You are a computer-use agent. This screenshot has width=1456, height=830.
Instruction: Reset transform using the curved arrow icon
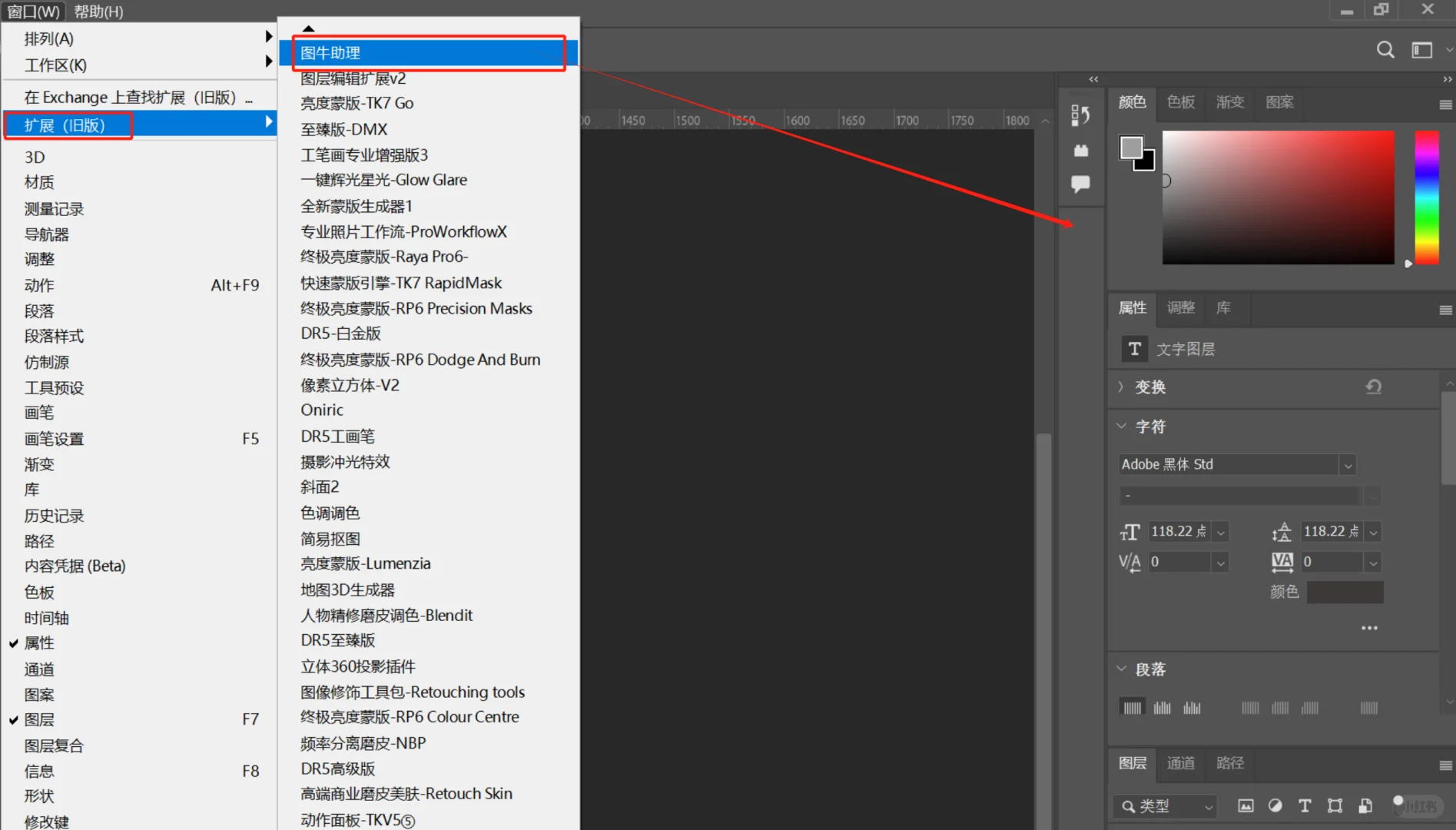pos(1374,387)
